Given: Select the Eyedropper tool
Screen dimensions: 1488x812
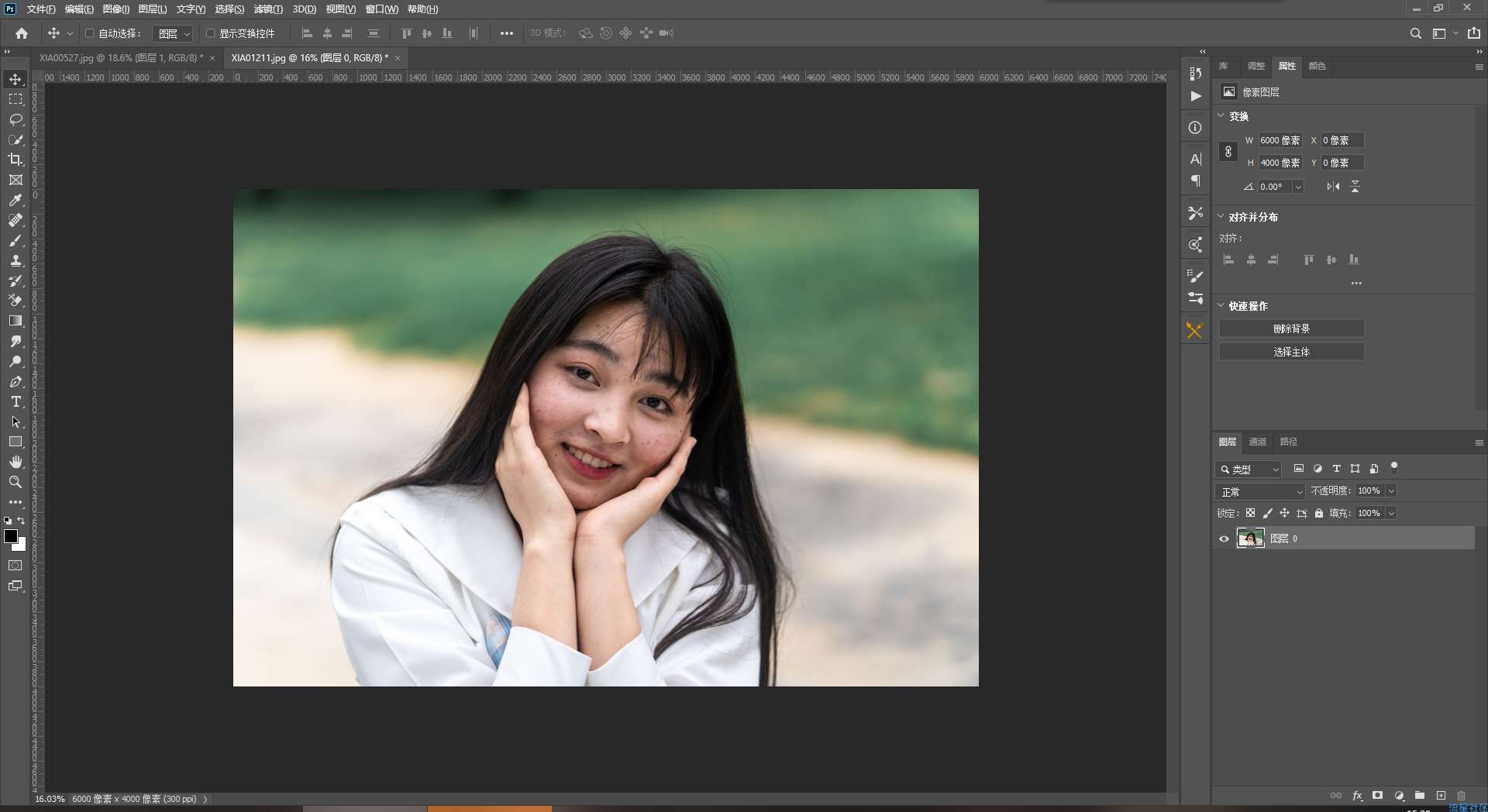Looking at the screenshot, I should 15,200.
